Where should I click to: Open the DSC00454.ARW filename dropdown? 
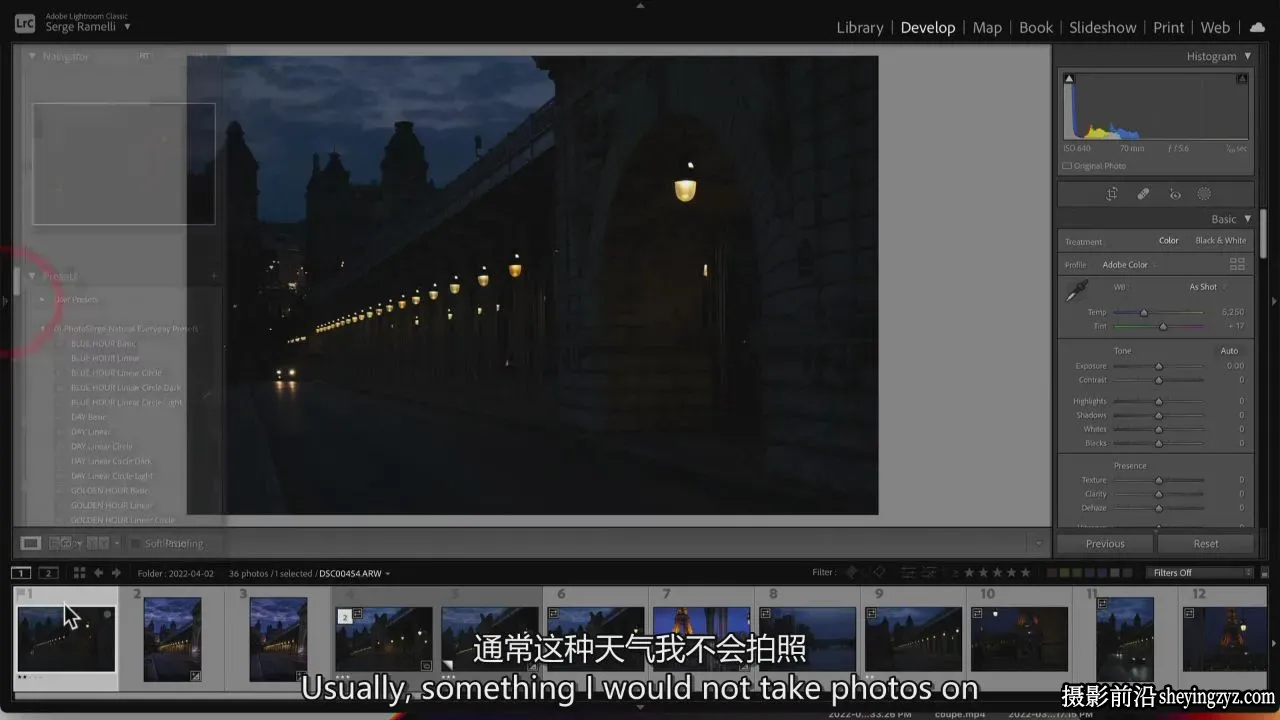pyautogui.click(x=355, y=574)
